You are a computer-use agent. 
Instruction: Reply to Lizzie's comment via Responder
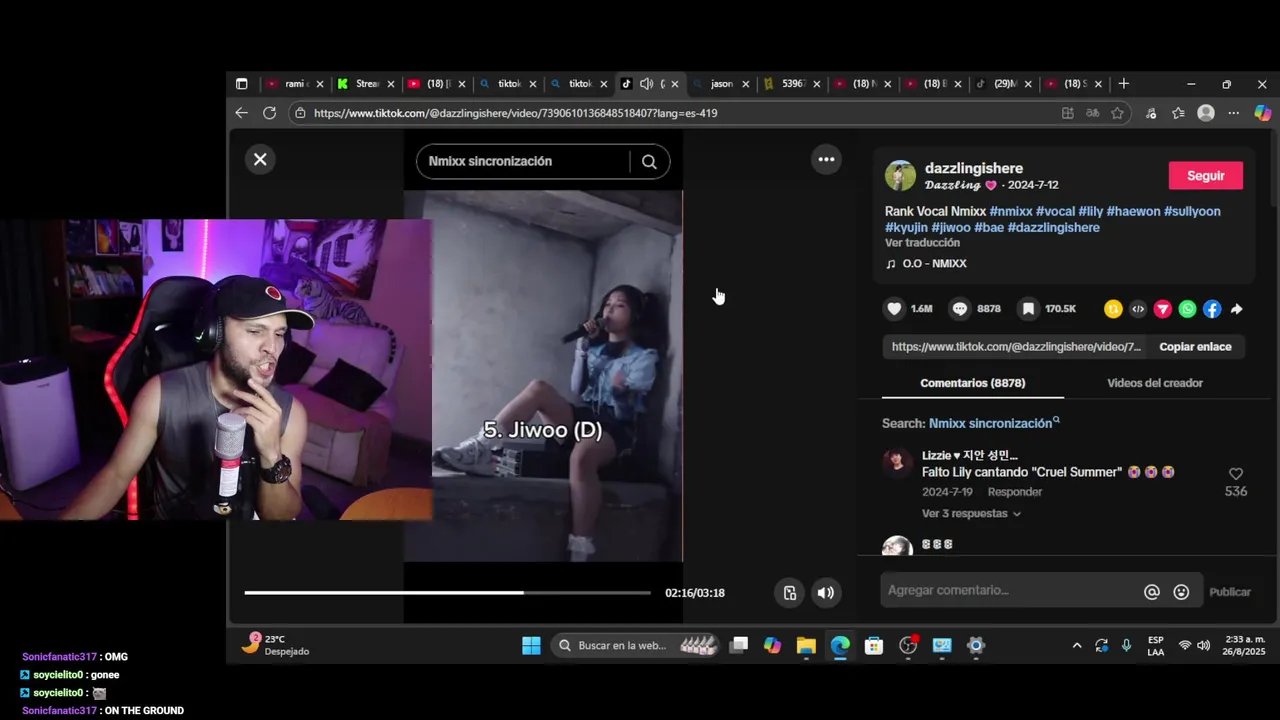(1015, 492)
